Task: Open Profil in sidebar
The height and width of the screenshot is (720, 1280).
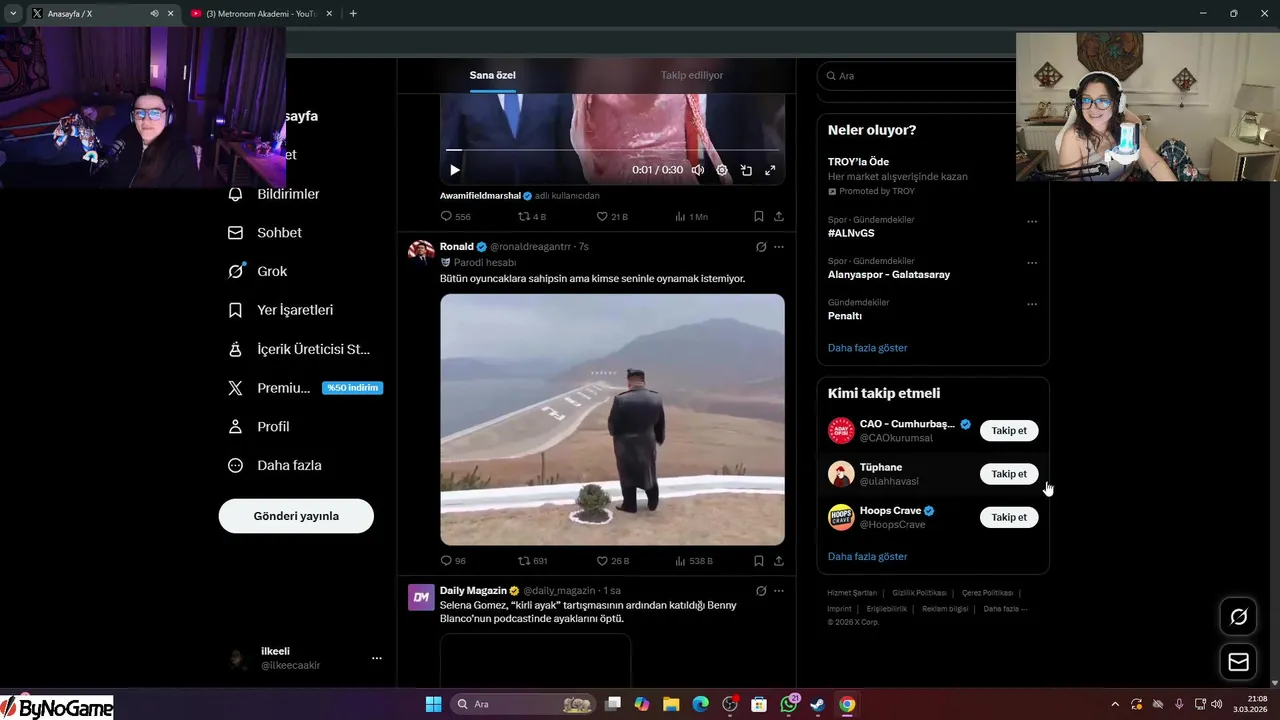Action: coord(259,426)
